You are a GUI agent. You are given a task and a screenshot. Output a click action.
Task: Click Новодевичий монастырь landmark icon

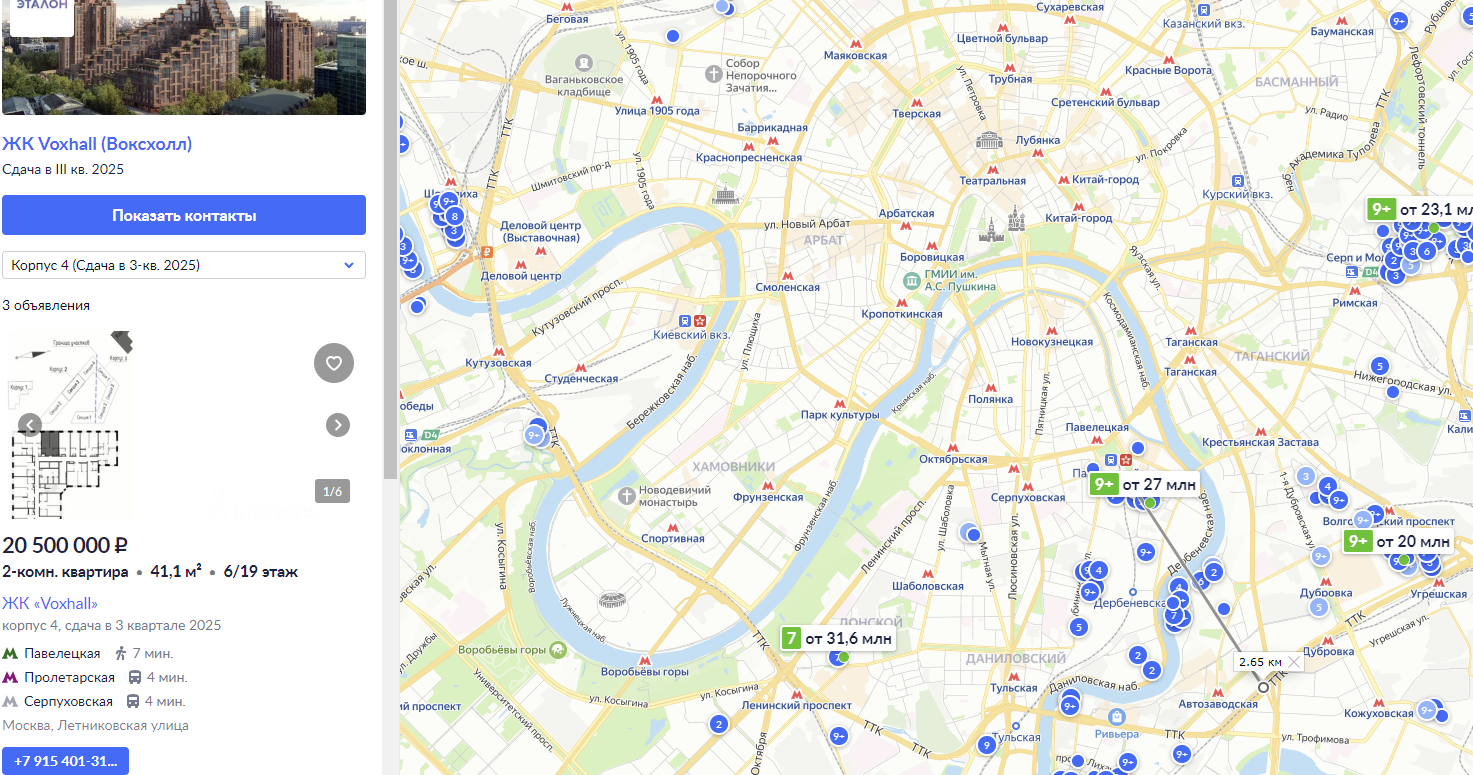point(626,496)
